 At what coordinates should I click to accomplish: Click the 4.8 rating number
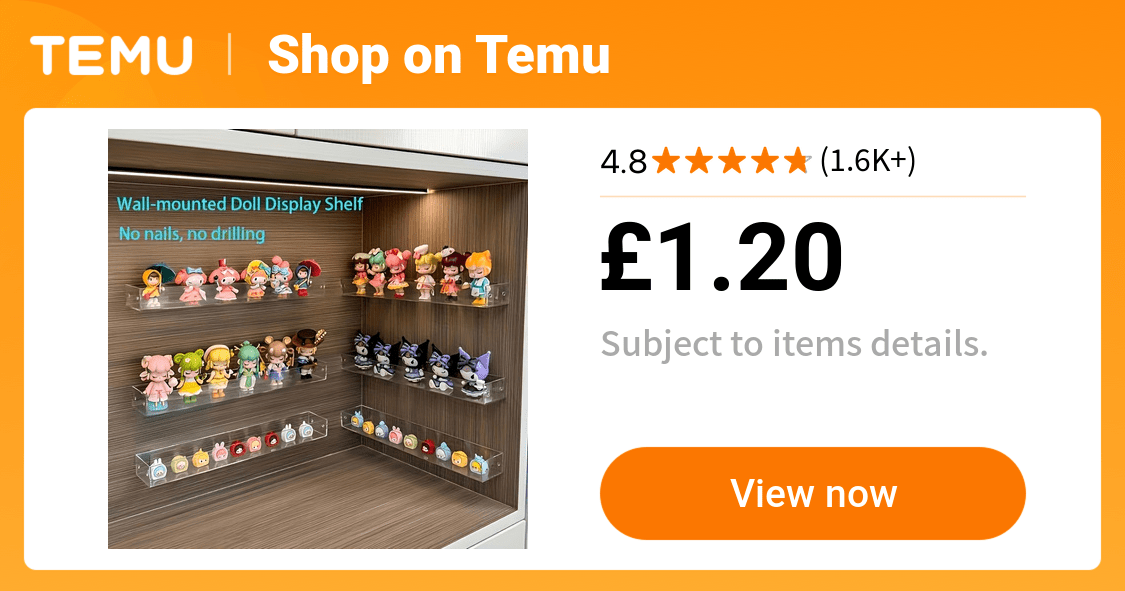coord(623,162)
